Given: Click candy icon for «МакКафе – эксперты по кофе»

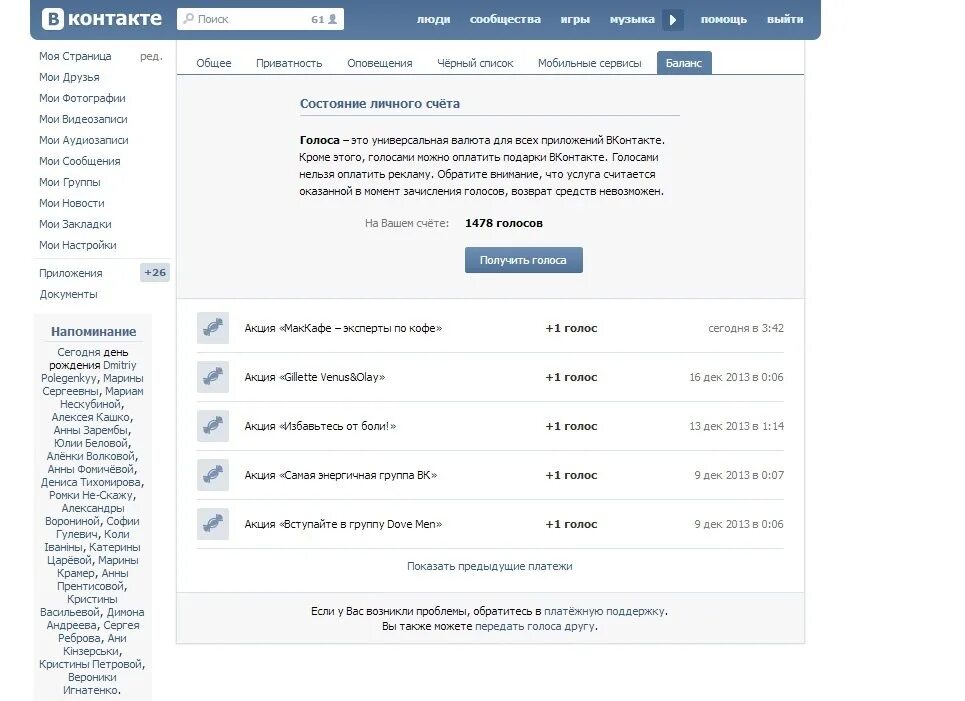Looking at the screenshot, I should click(213, 327).
